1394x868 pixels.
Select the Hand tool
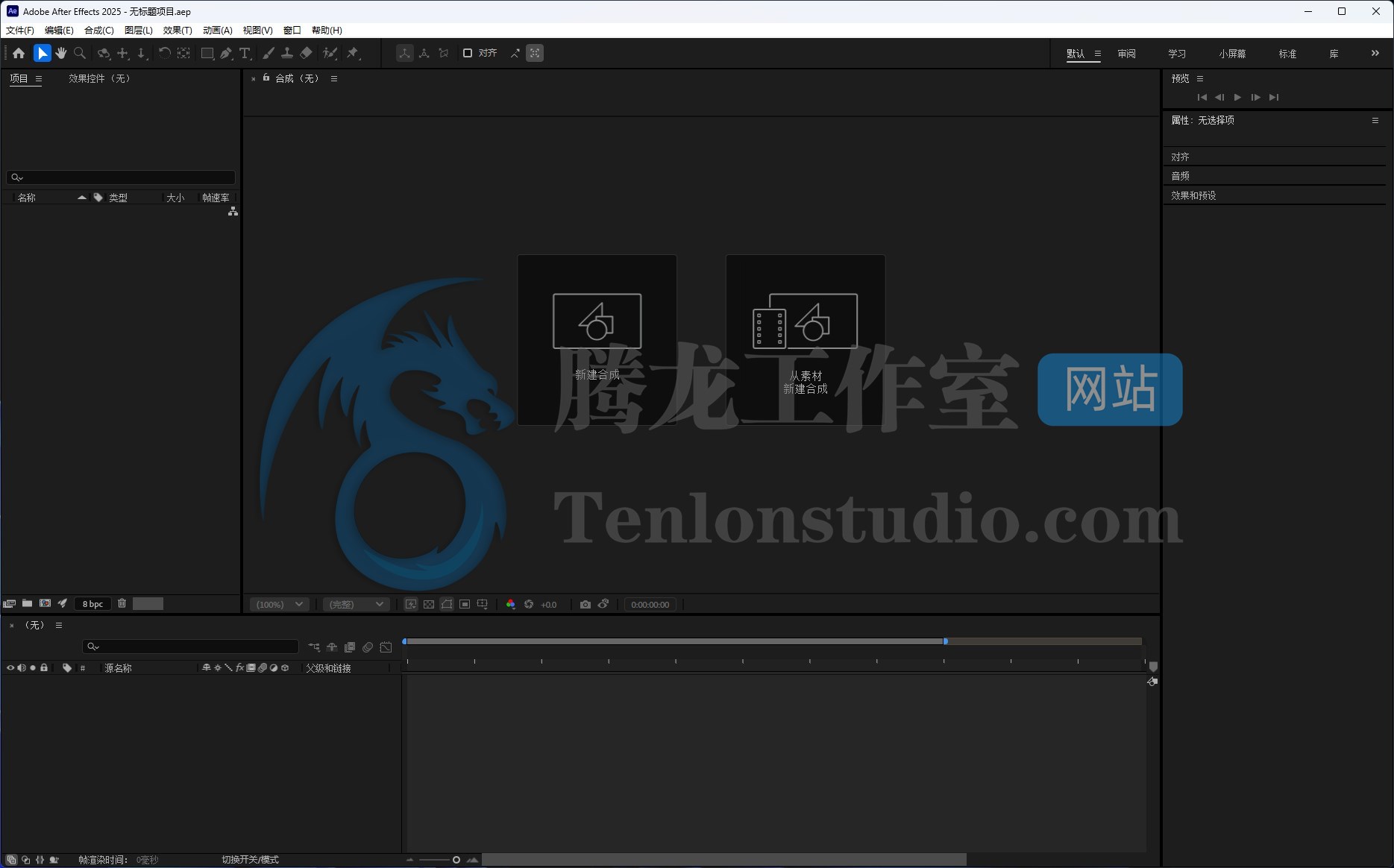tap(61, 53)
